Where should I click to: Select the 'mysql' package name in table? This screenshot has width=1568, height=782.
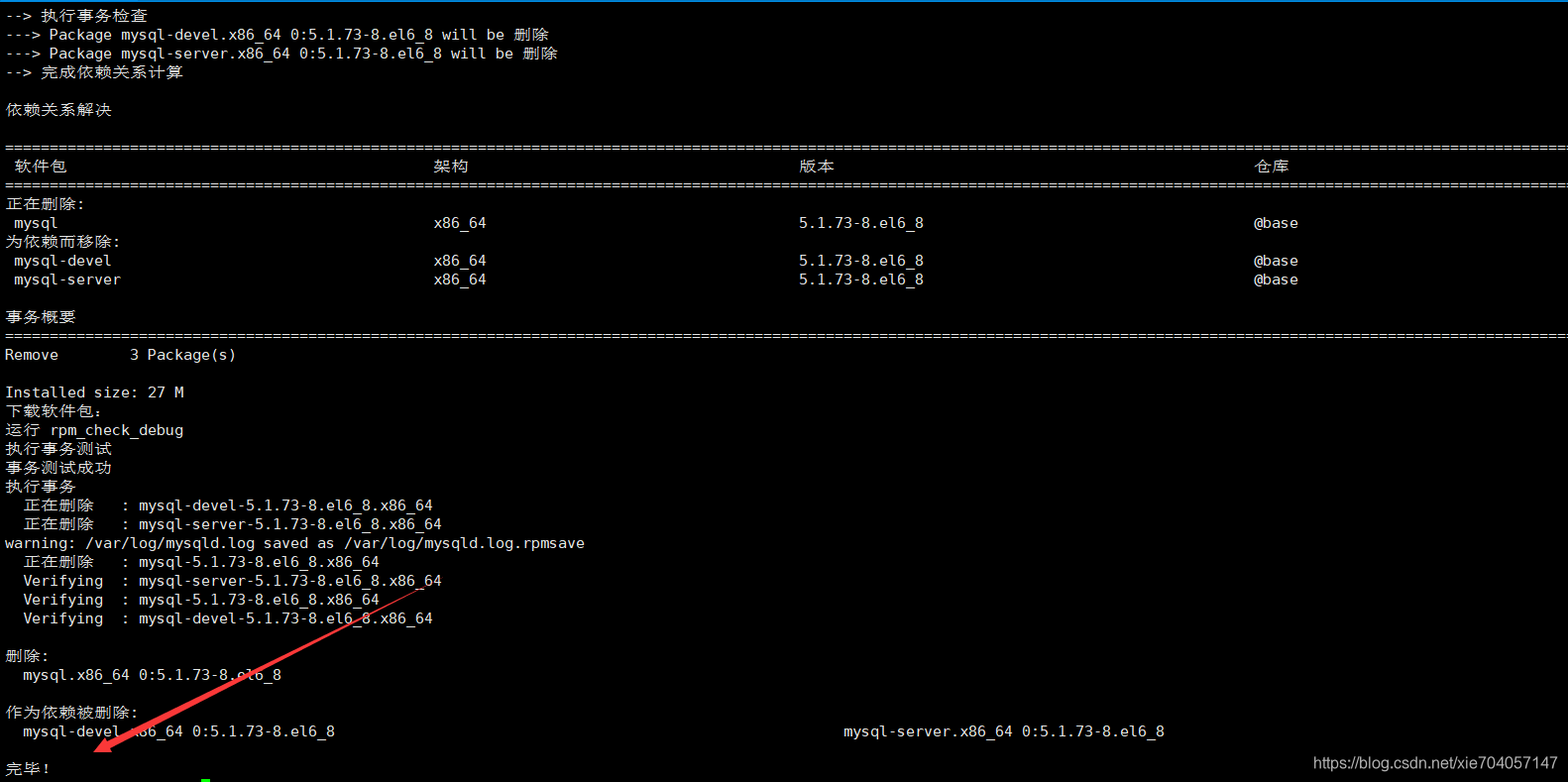36,224
